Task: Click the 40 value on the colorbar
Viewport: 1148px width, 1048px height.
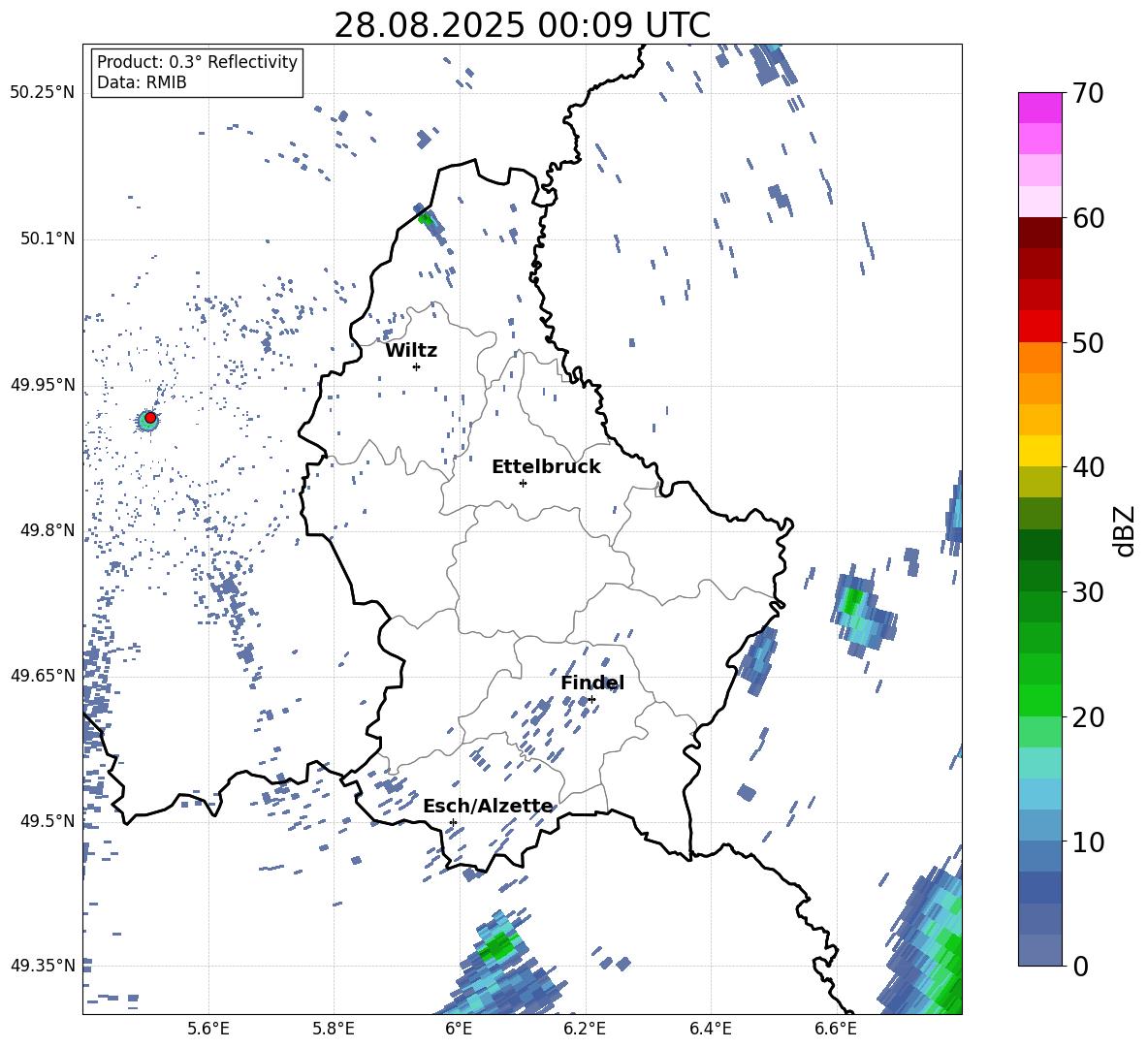Action: pyautogui.click(x=1088, y=467)
